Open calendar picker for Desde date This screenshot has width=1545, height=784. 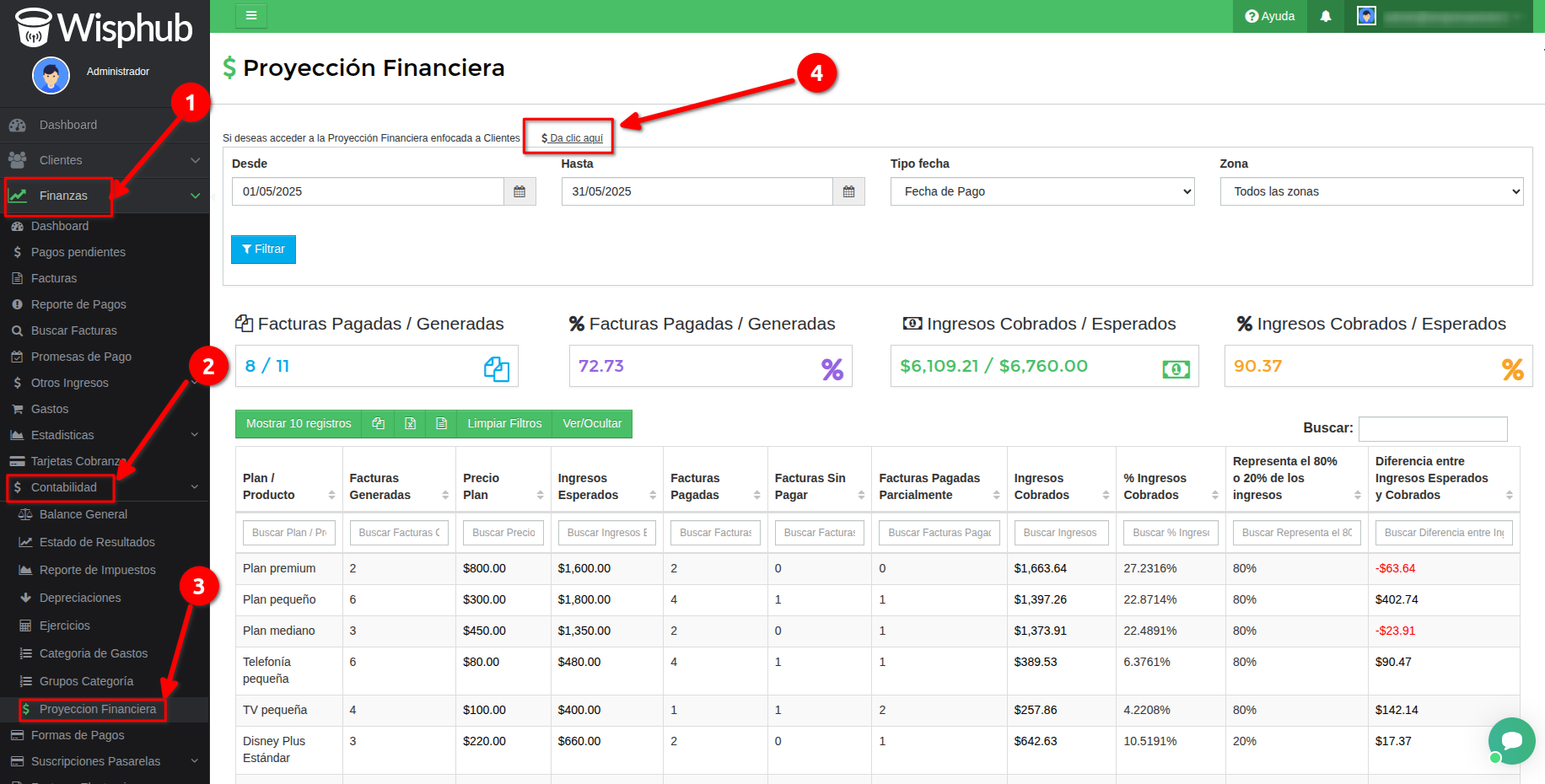click(x=519, y=191)
